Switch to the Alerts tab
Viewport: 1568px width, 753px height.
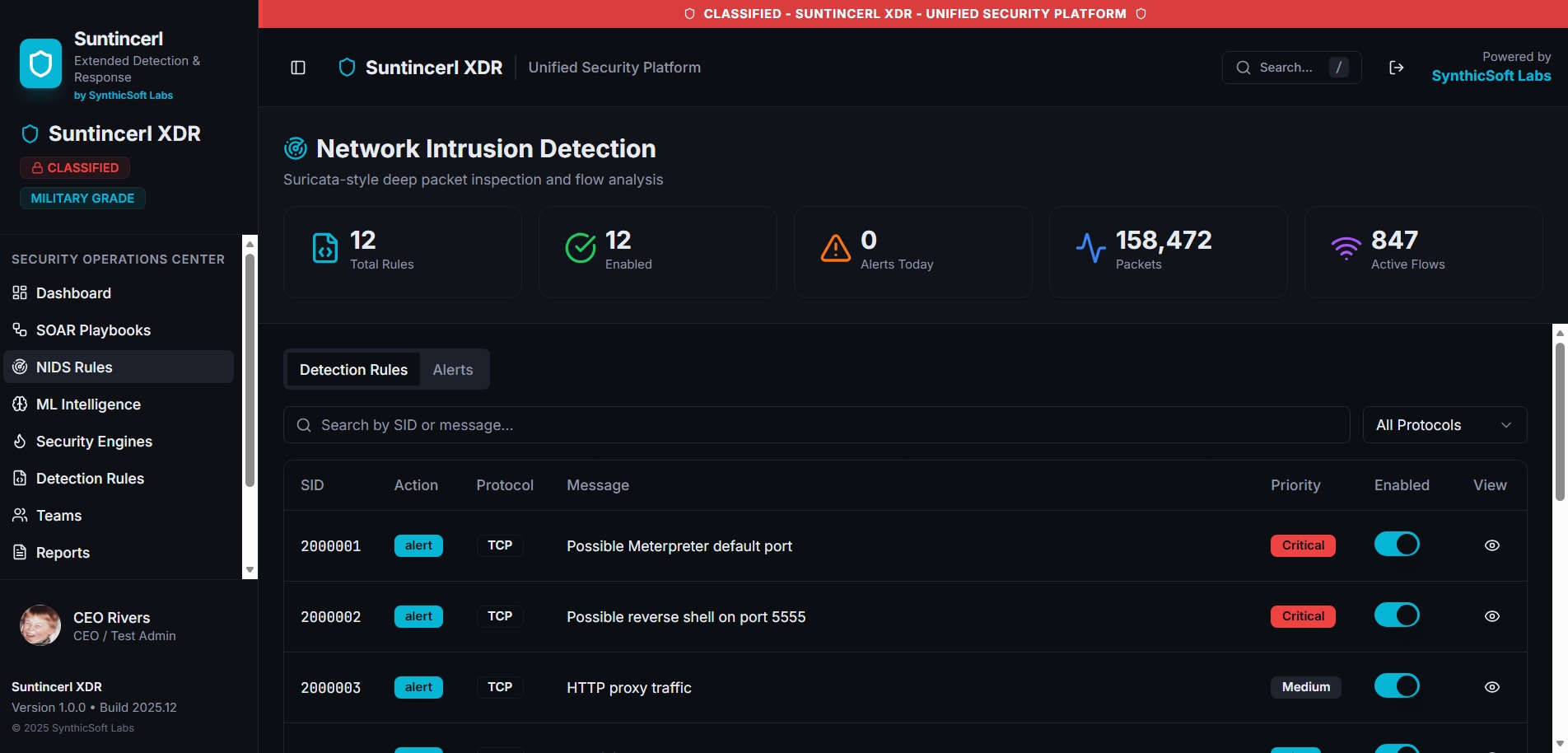(x=452, y=369)
